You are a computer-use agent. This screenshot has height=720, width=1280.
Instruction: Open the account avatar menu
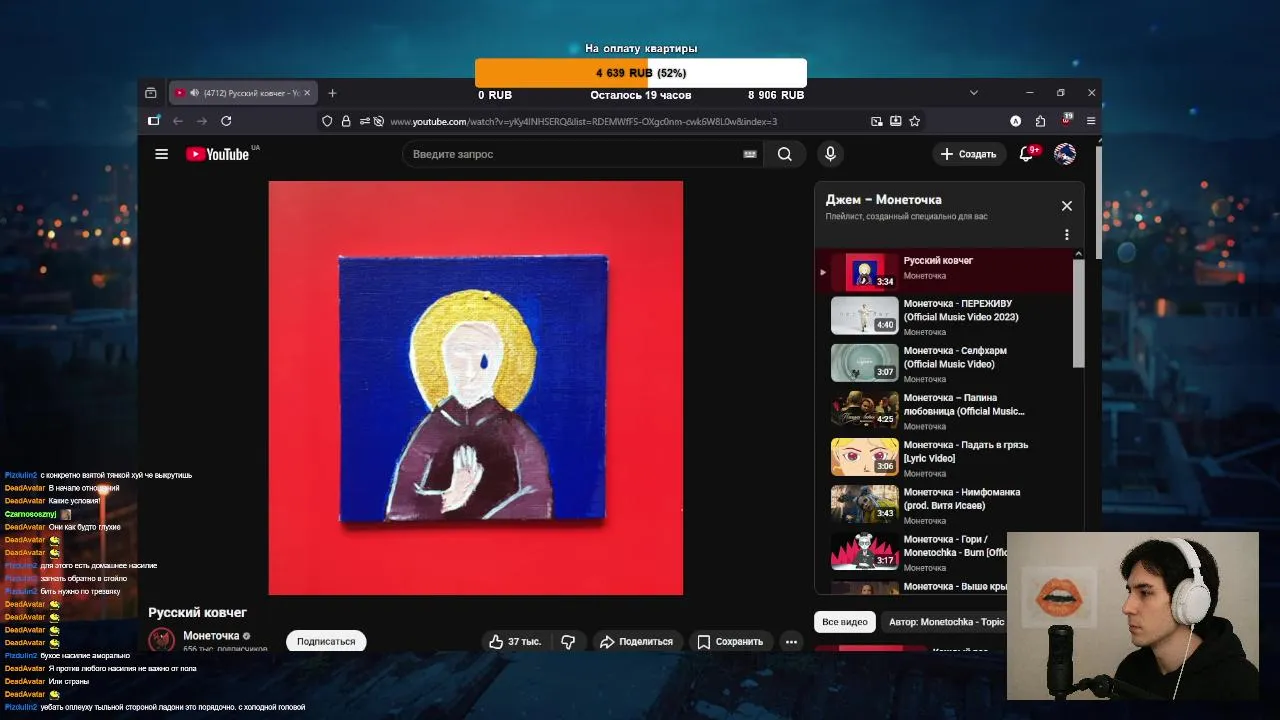coord(1065,154)
